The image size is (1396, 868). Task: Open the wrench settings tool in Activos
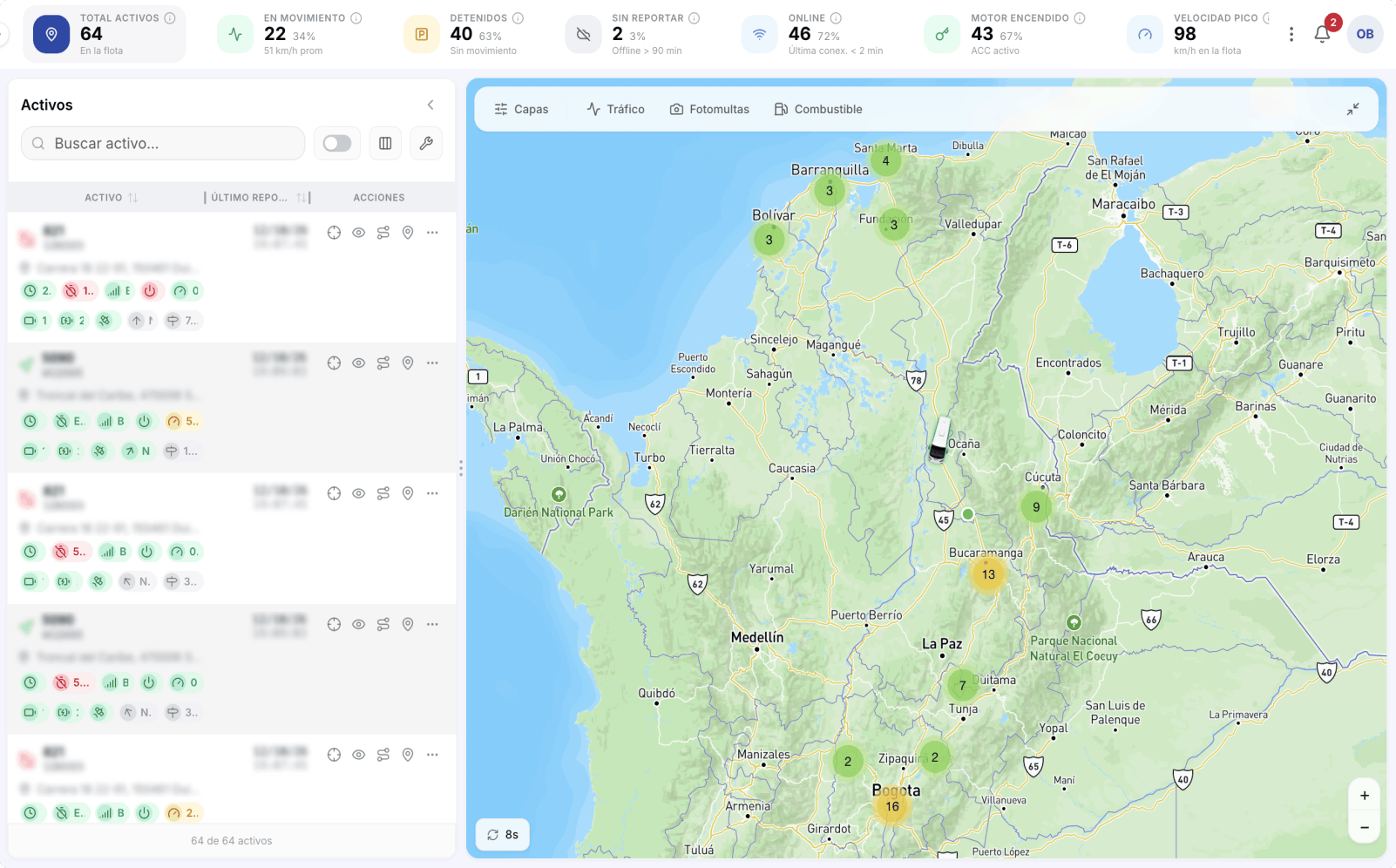coord(426,143)
